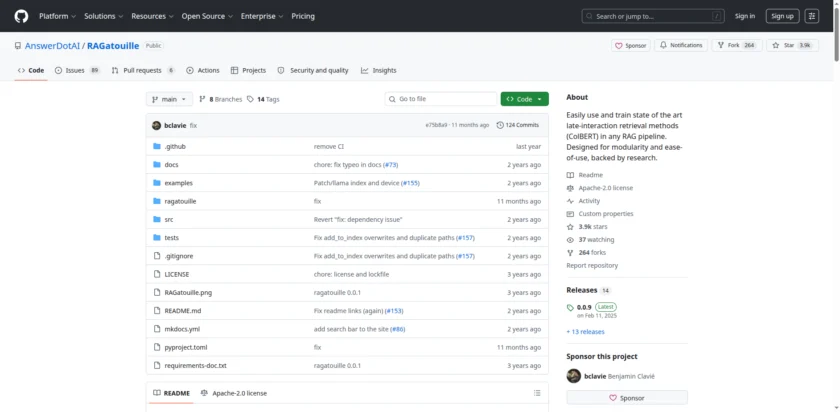The height and width of the screenshot is (412, 840).
Task: Click the tags icon showing 14 Tags
Action: pos(252,99)
